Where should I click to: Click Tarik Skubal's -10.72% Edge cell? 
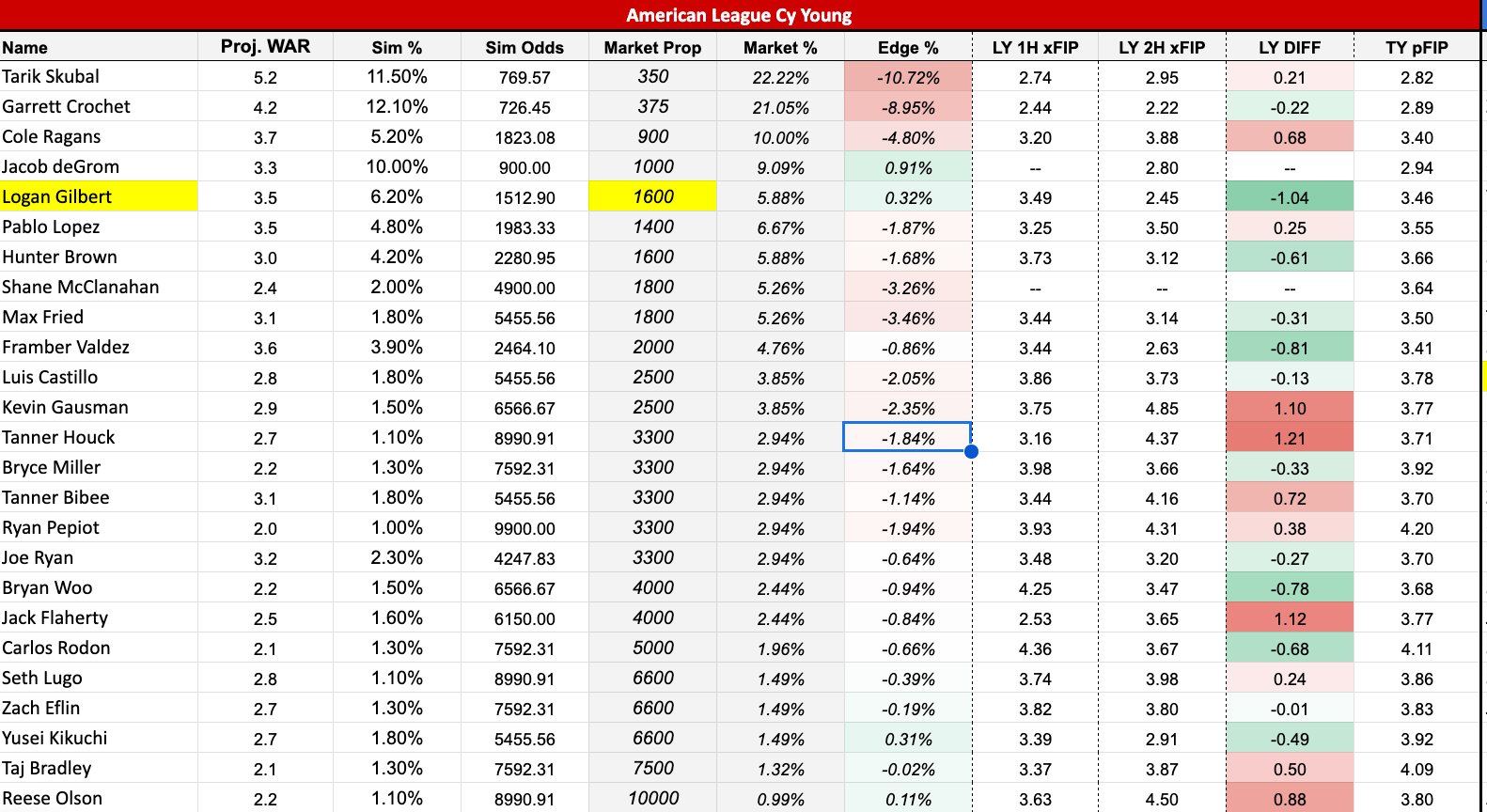(x=908, y=76)
